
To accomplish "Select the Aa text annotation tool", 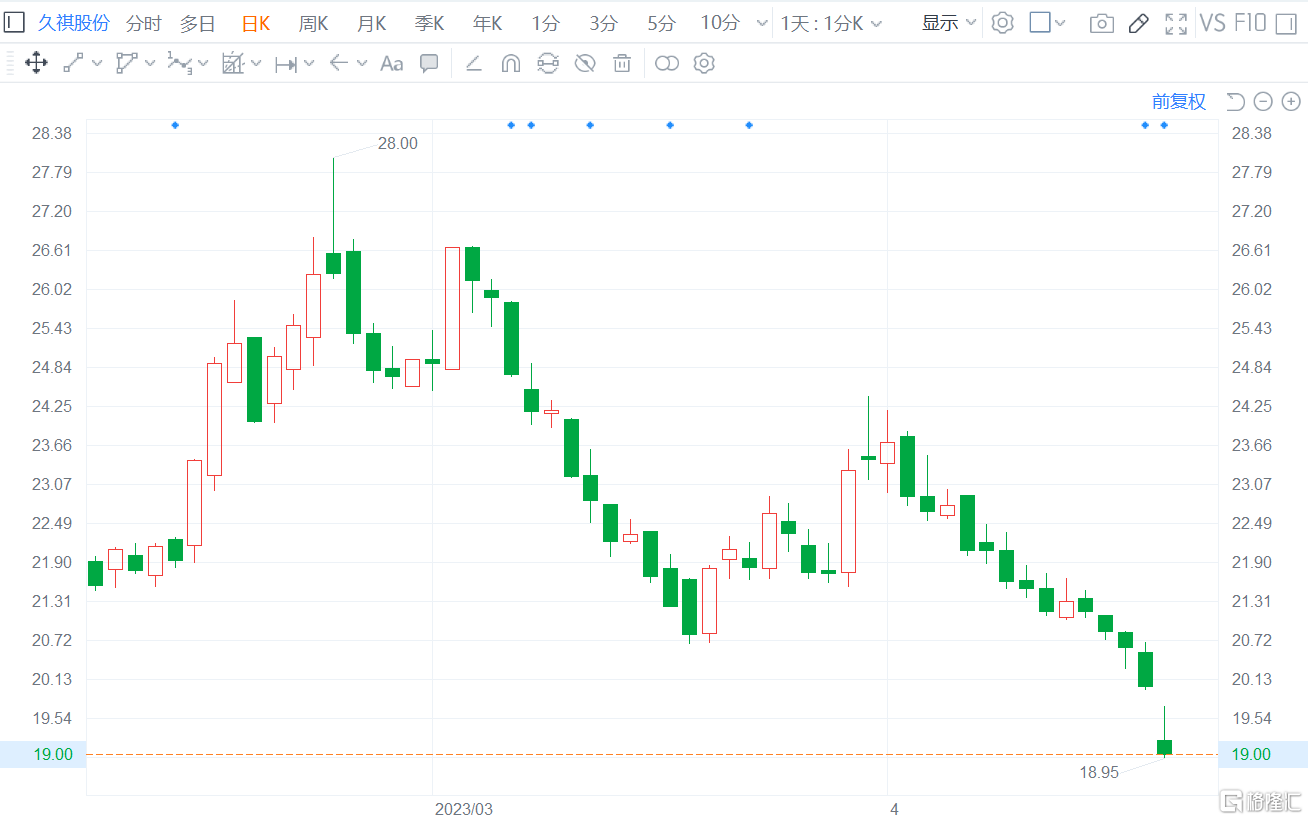I will pyautogui.click(x=392, y=64).
